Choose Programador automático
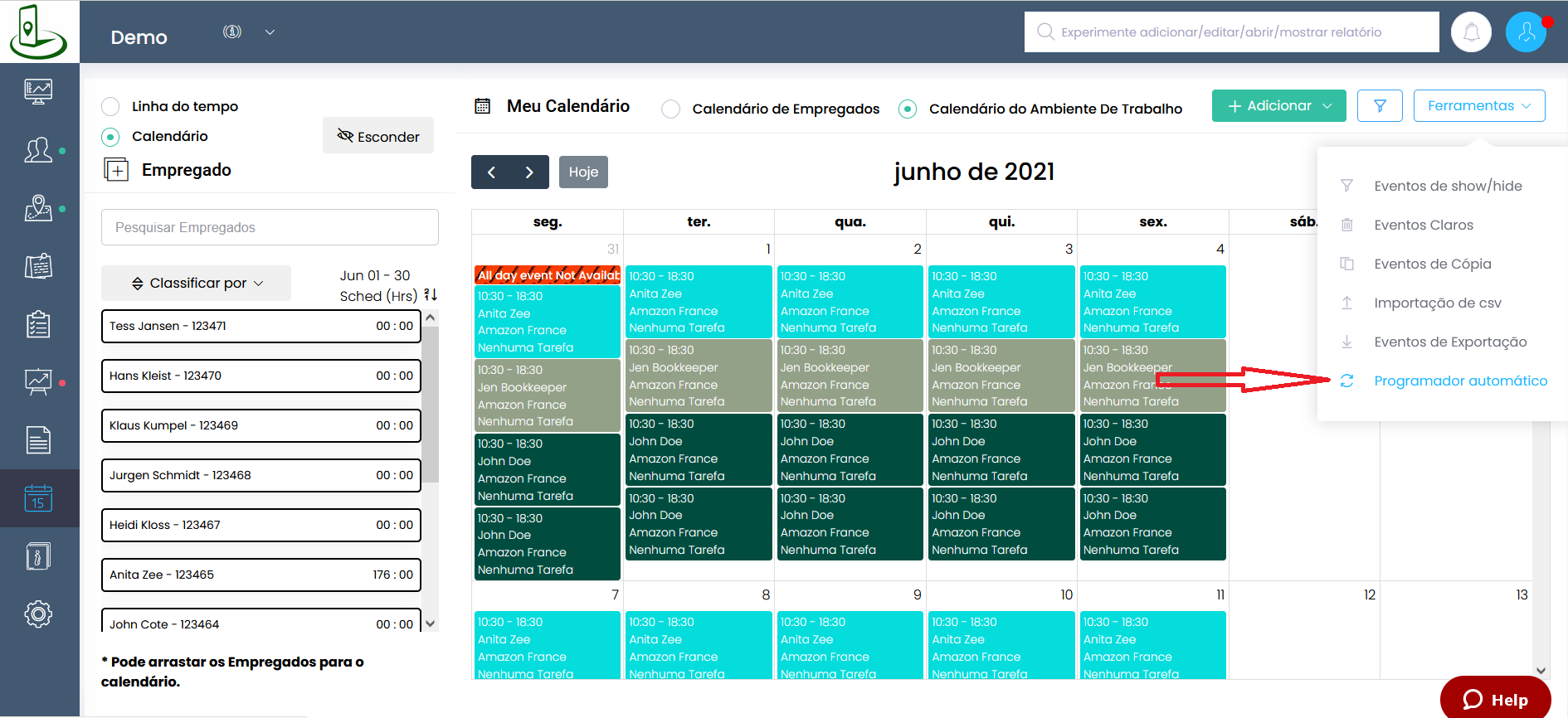The height and width of the screenshot is (718, 1568). pyautogui.click(x=1460, y=381)
